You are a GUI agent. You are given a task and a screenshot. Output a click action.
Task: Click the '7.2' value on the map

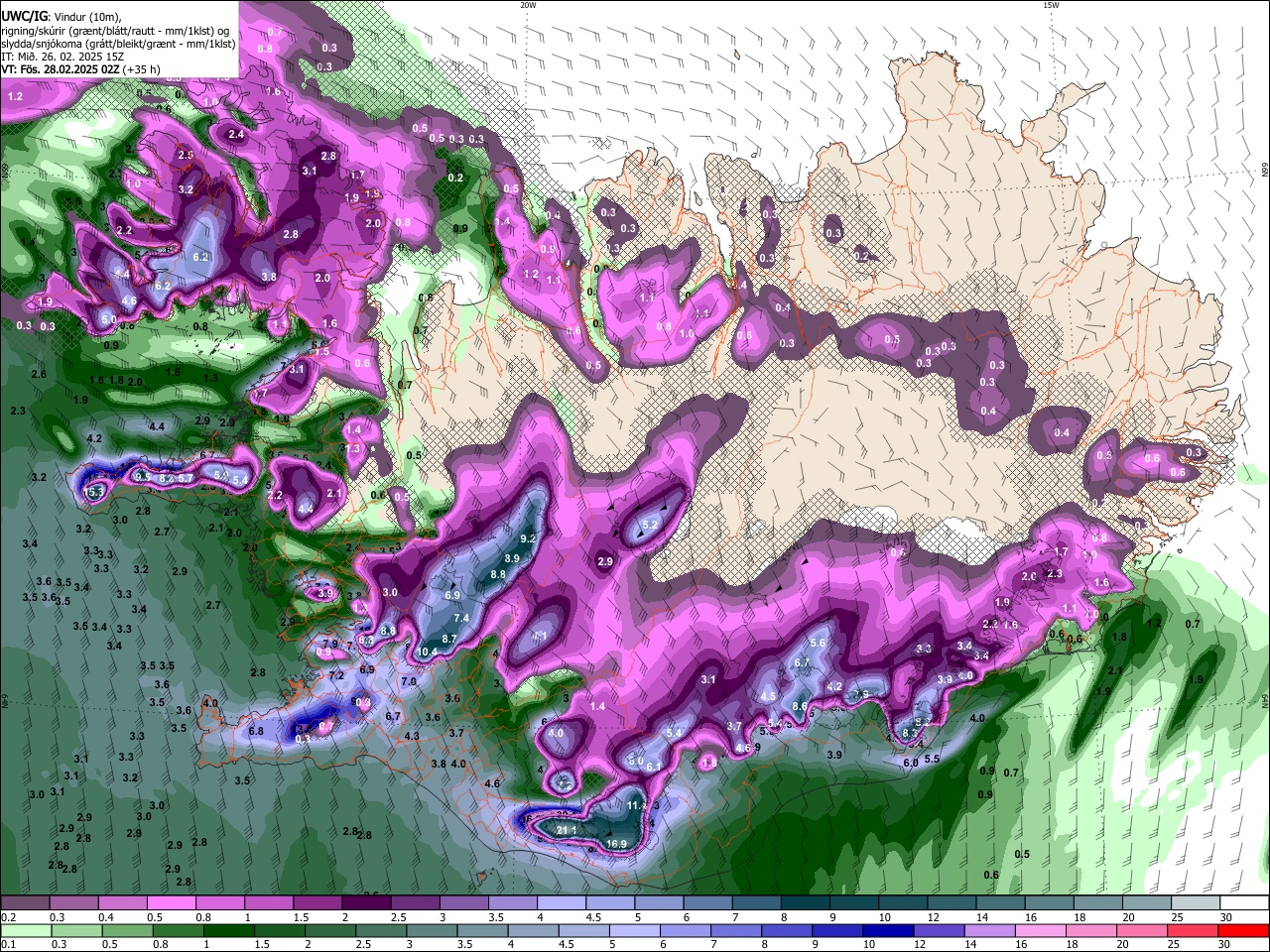pos(336,675)
